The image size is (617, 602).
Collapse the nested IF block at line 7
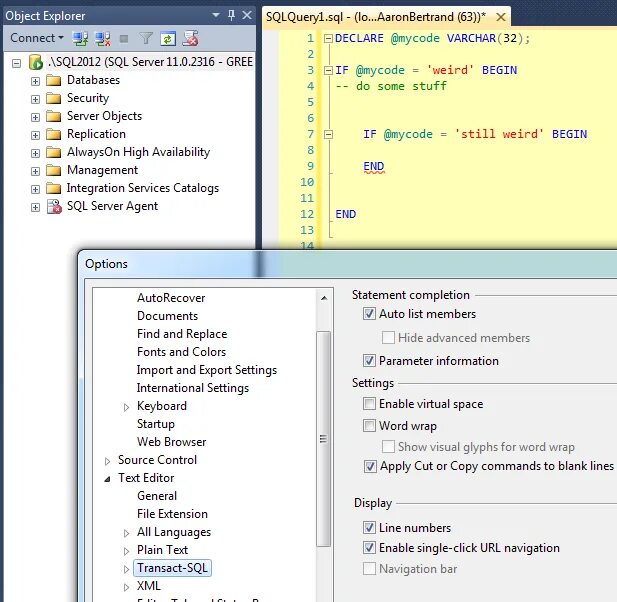pos(328,135)
